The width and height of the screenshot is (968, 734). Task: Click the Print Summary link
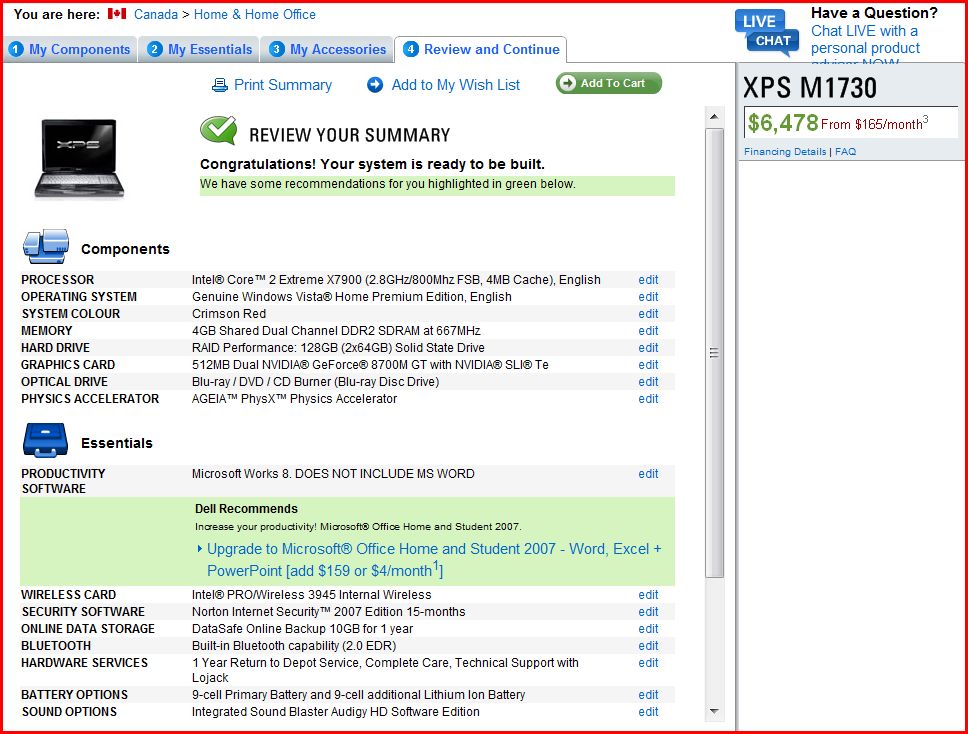click(x=283, y=85)
